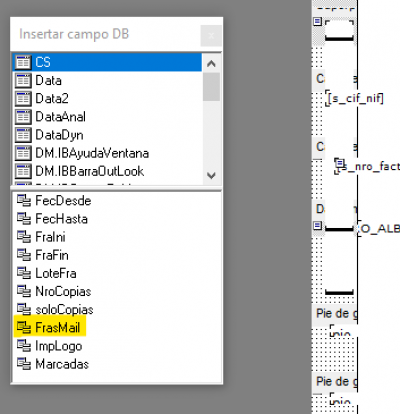The width and height of the screenshot is (400, 414).
Task: Select the CS dataset row
Action: 107,62
